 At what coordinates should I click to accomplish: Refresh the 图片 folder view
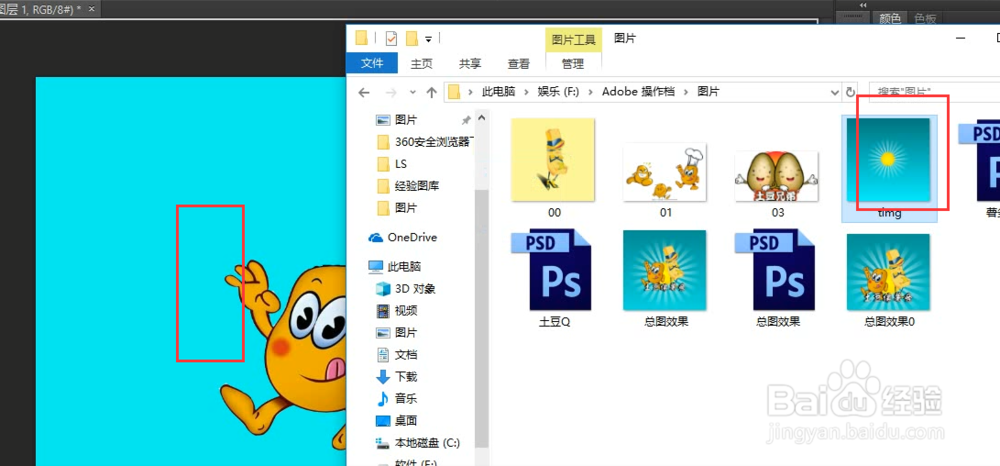pyautogui.click(x=850, y=92)
